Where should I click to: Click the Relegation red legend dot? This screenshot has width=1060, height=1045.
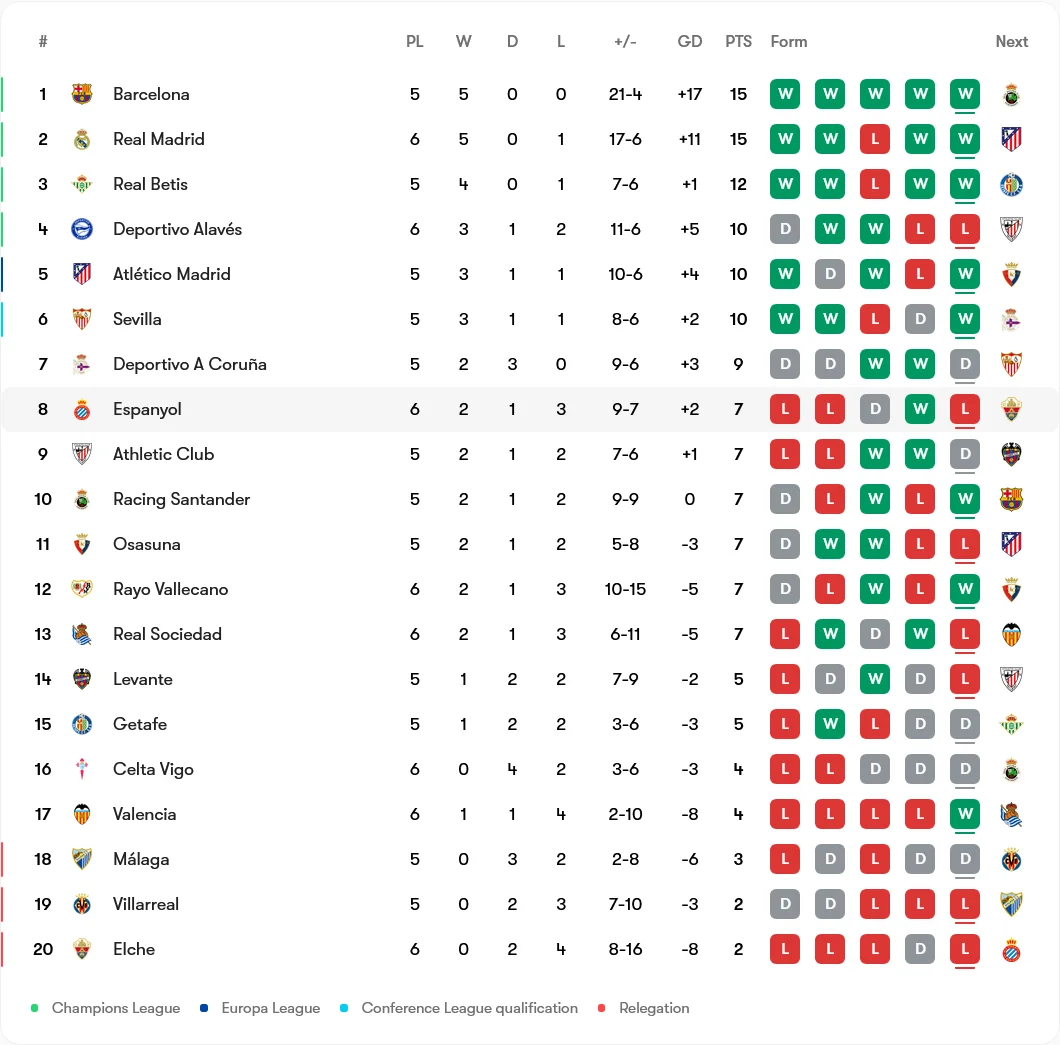(602, 1008)
